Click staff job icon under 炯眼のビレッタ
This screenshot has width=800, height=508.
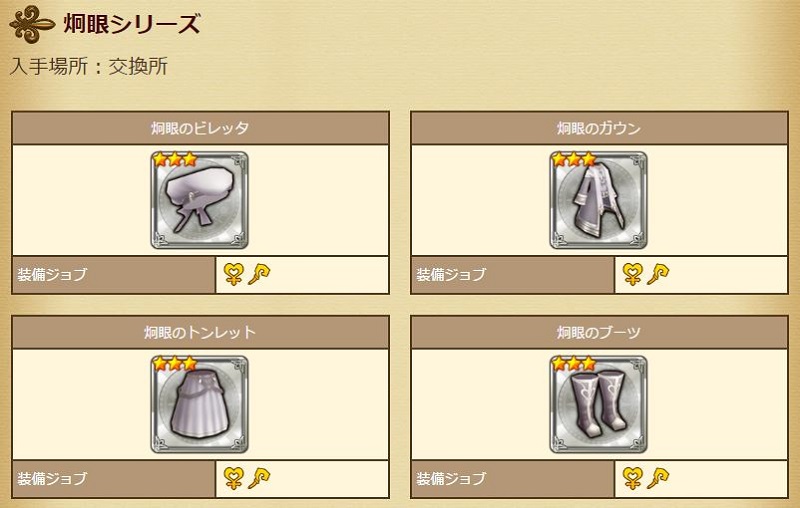tap(259, 275)
